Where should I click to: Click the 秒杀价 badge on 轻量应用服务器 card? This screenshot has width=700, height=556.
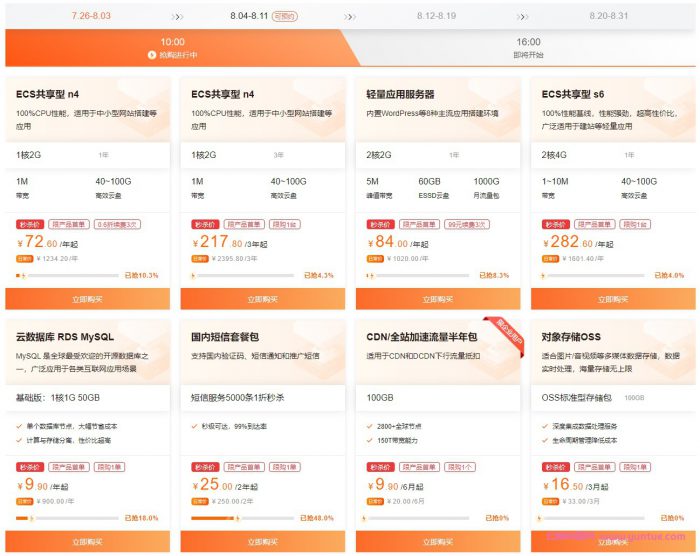pos(379,225)
